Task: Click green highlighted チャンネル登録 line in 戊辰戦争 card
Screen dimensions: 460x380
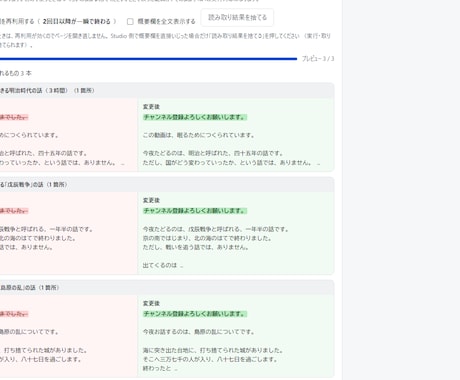Action: [x=195, y=211]
